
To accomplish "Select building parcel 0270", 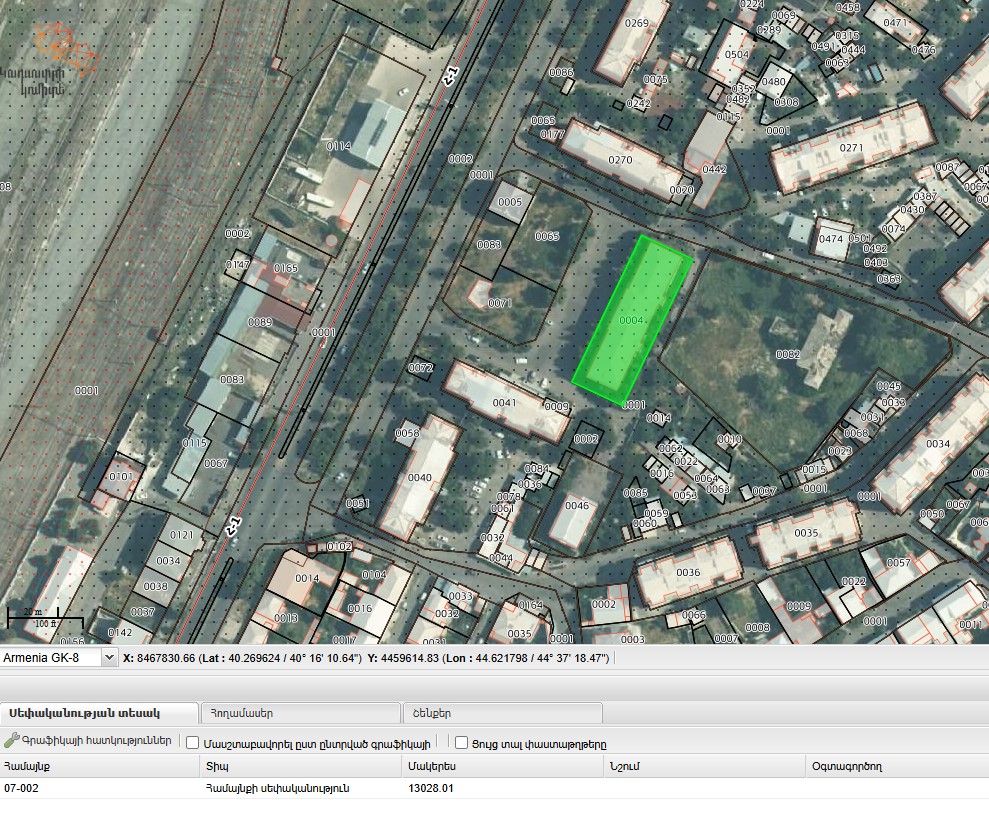I will pyautogui.click(x=620, y=160).
